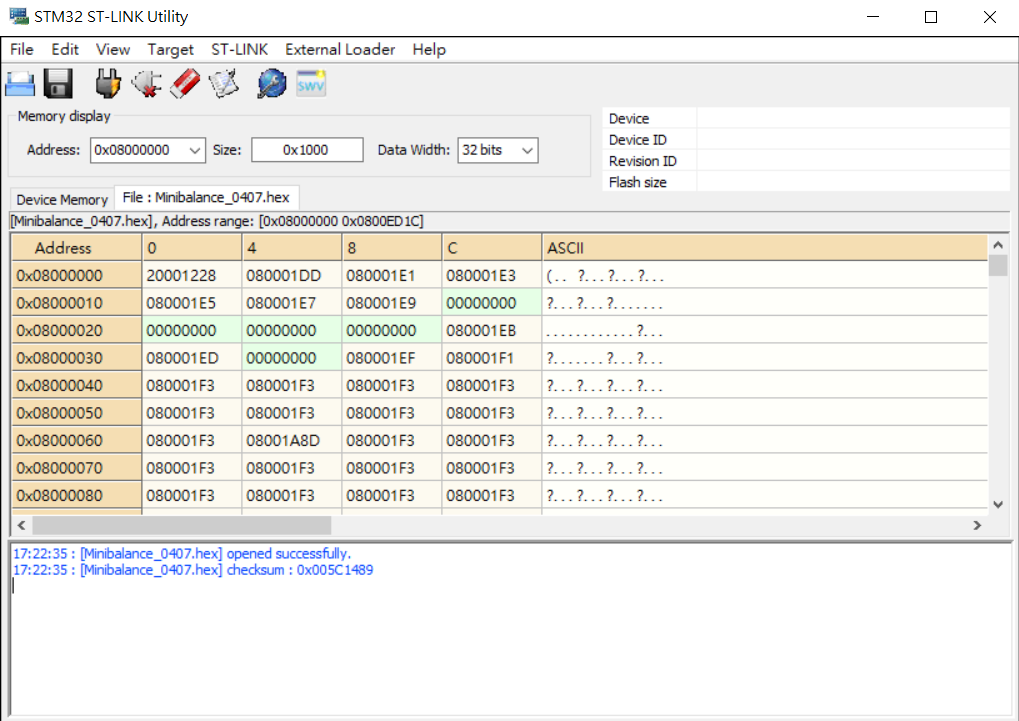1019x721 pixels.
Task: Expand the Data Width 32 bits dropdown
Action: 528,150
